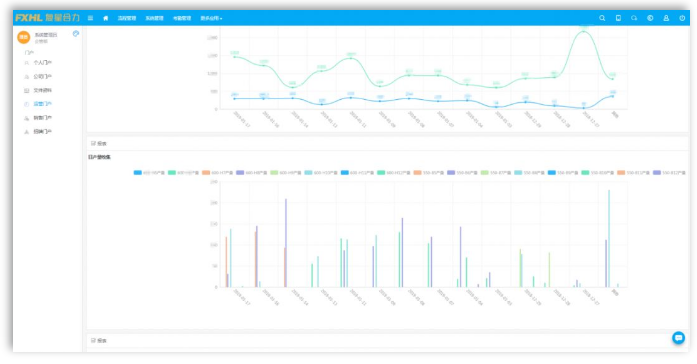This screenshot has width=697, height=364.
Task: Toggle the 600-H12 legend series
Action: (393, 172)
